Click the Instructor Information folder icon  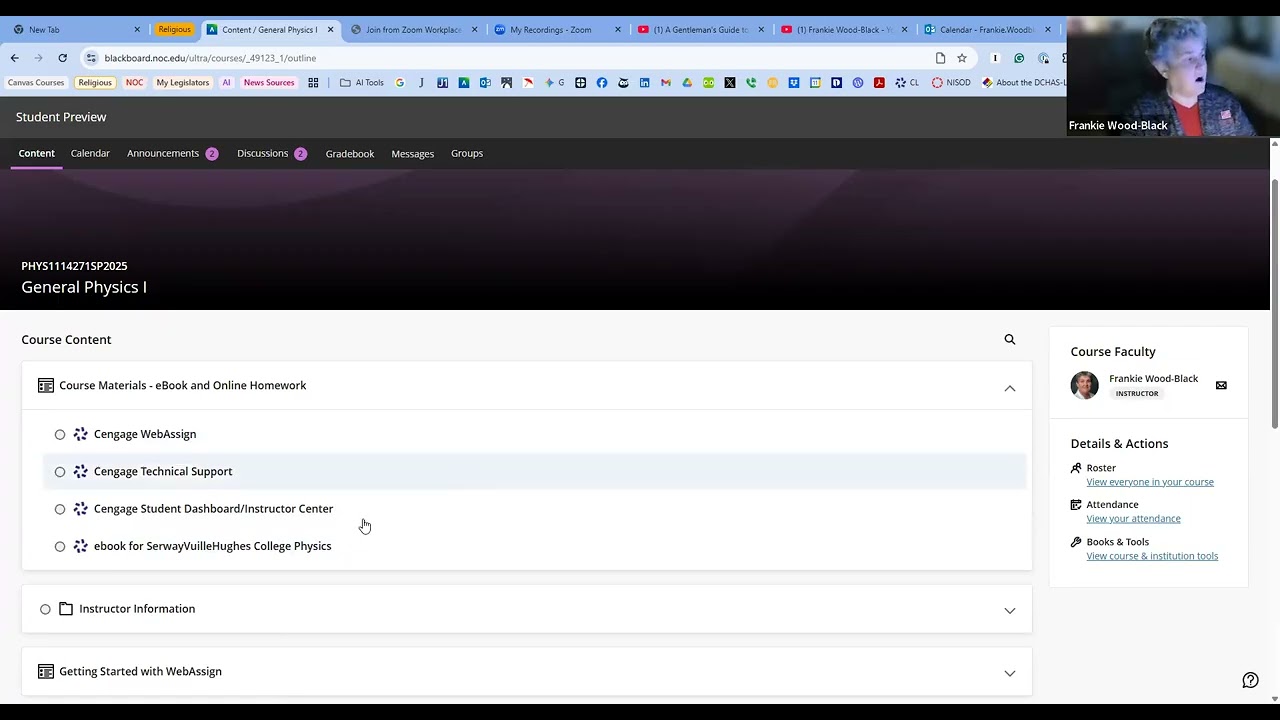66,609
